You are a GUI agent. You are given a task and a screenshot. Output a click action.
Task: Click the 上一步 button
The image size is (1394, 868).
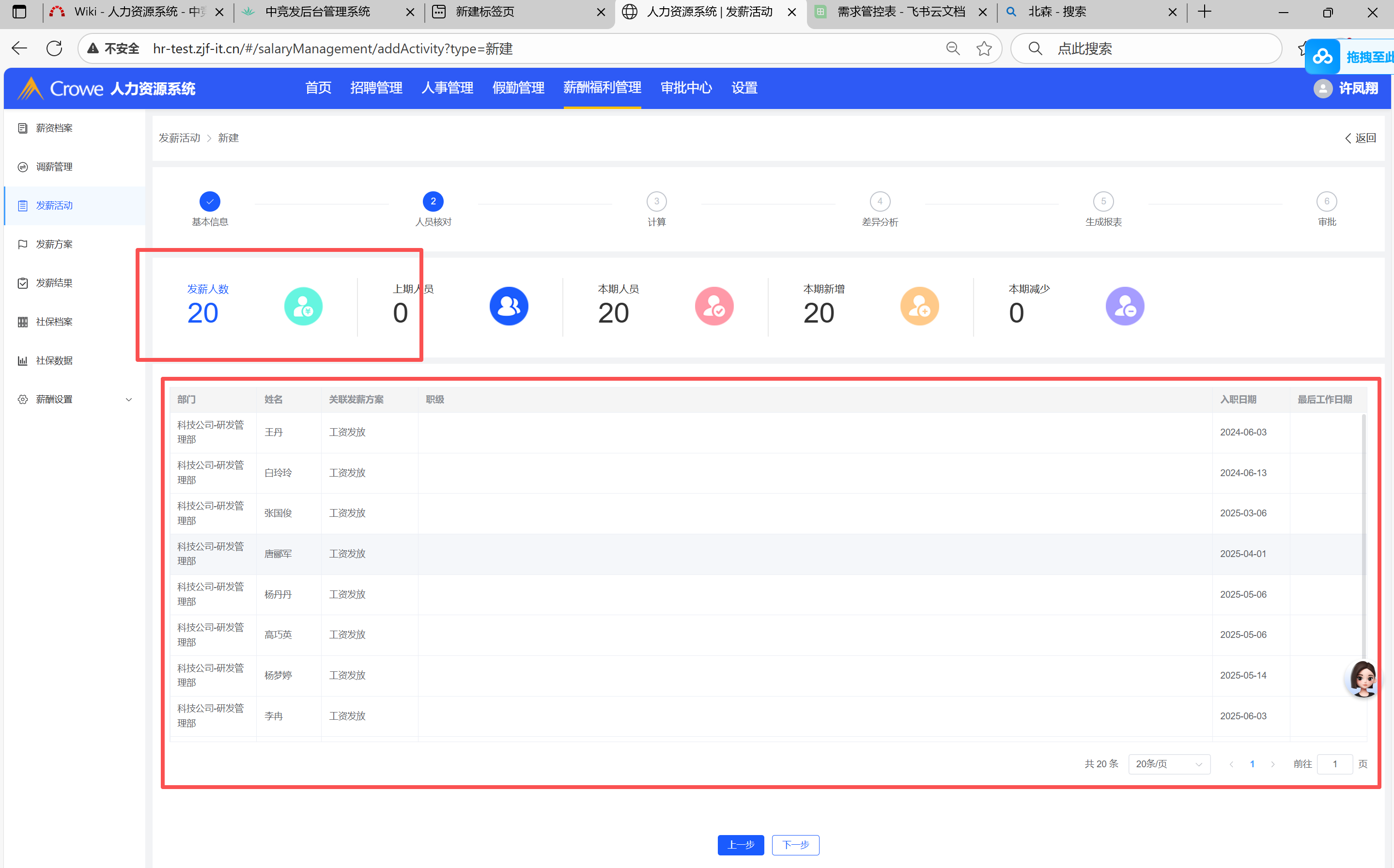click(x=740, y=844)
